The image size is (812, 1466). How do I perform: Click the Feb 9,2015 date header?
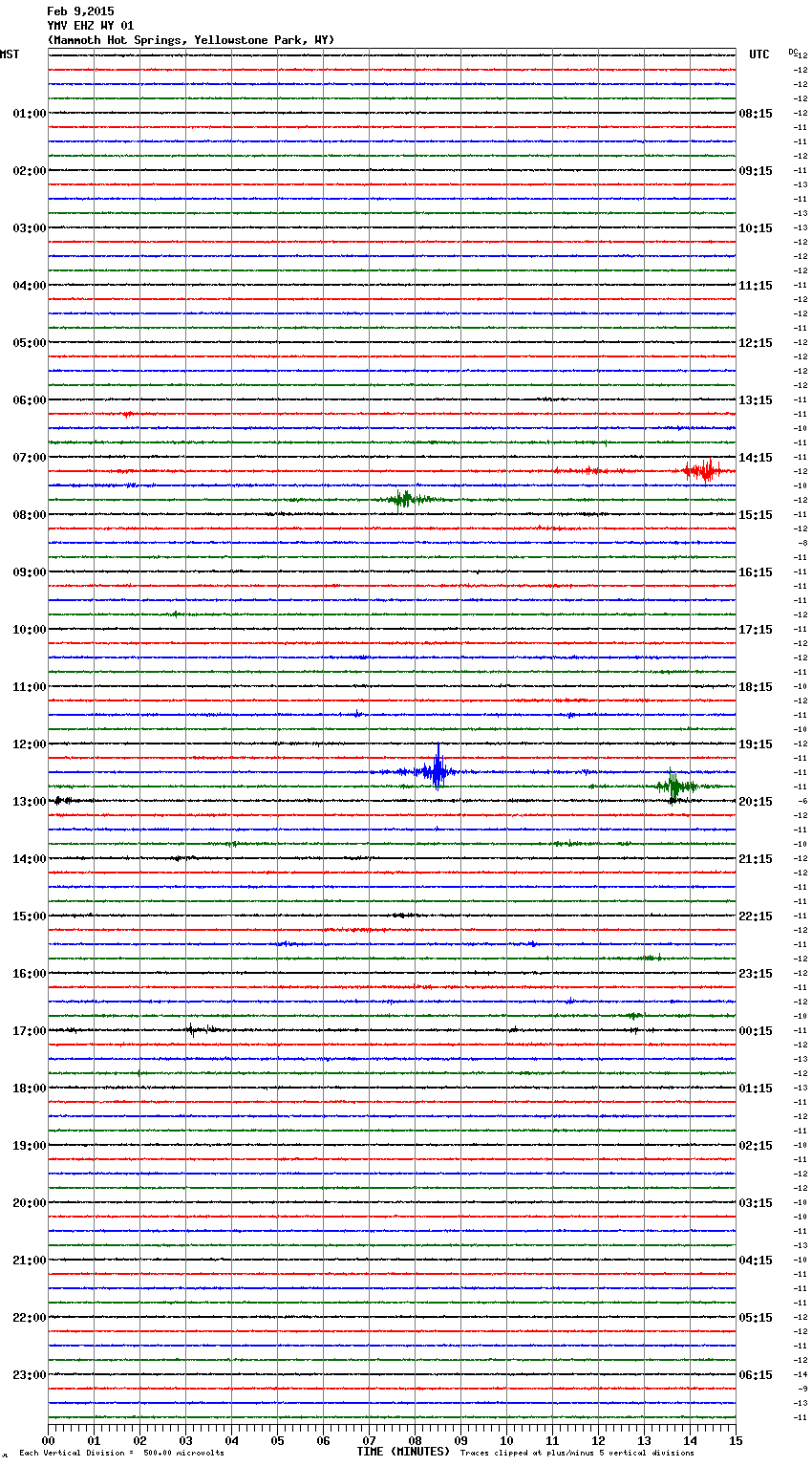[80, 11]
